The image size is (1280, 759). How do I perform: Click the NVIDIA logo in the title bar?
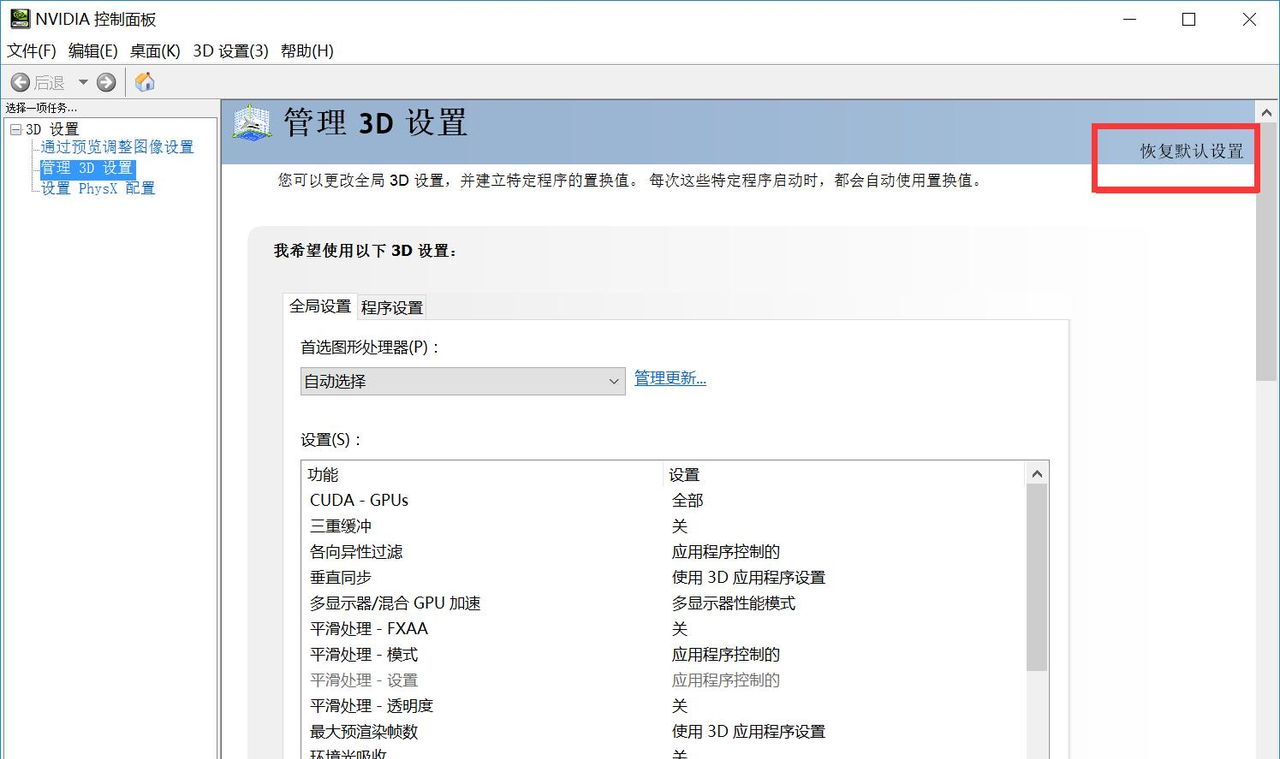(x=21, y=18)
